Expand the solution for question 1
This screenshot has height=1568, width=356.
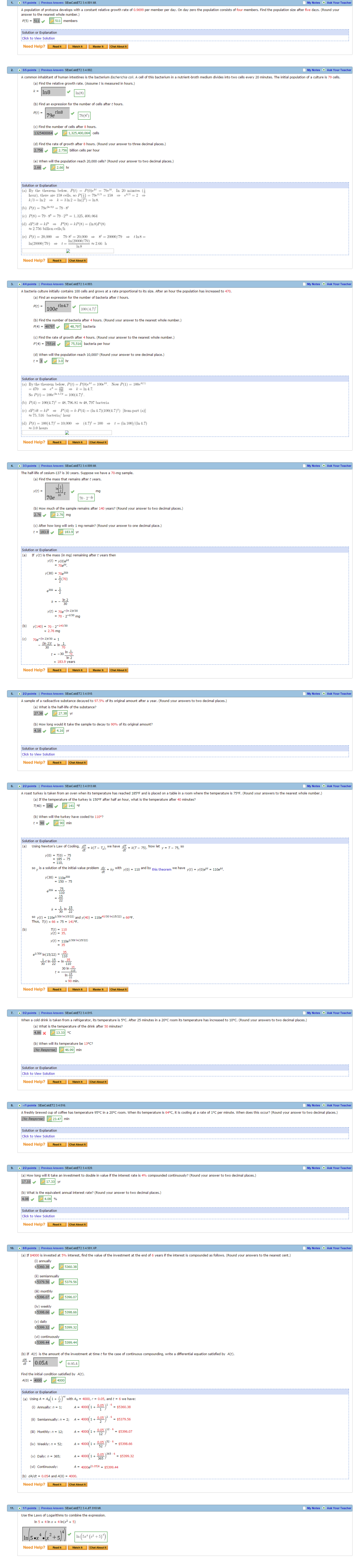(38, 38)
